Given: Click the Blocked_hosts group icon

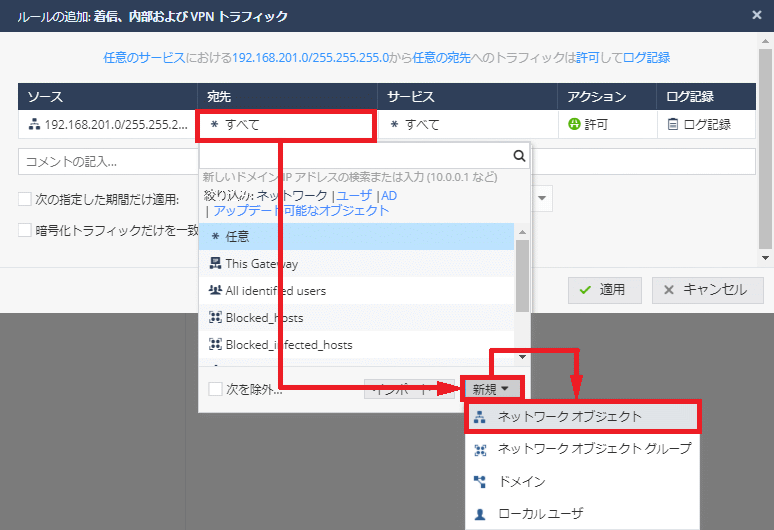Looking at the screenshot, I should [215, 318].
